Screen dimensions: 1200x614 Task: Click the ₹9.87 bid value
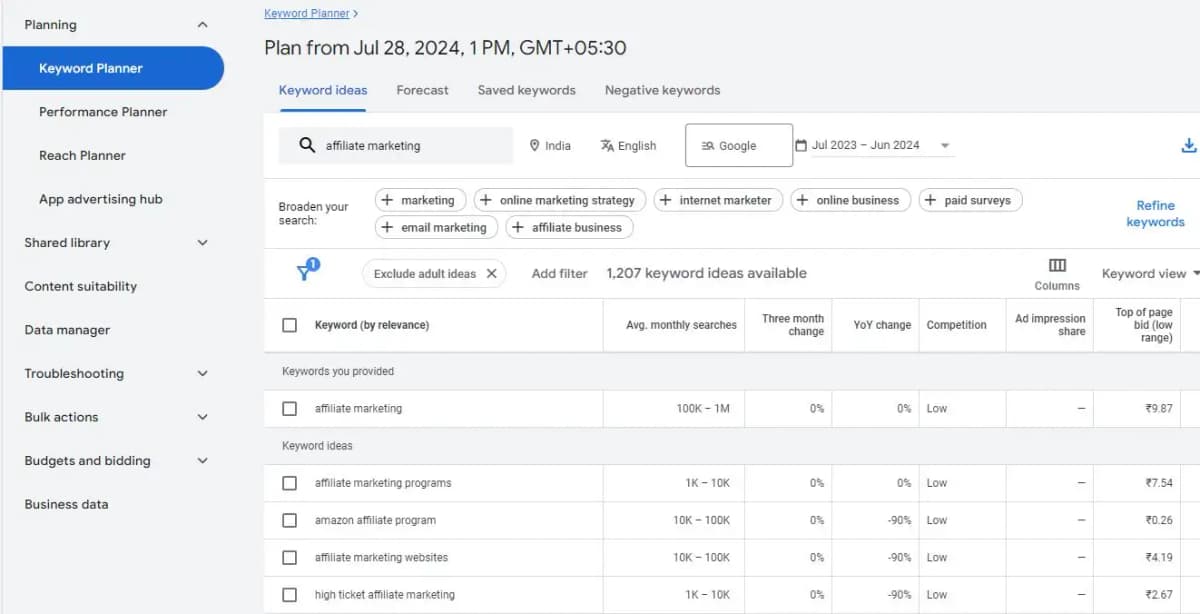[x=1159, y=408]
